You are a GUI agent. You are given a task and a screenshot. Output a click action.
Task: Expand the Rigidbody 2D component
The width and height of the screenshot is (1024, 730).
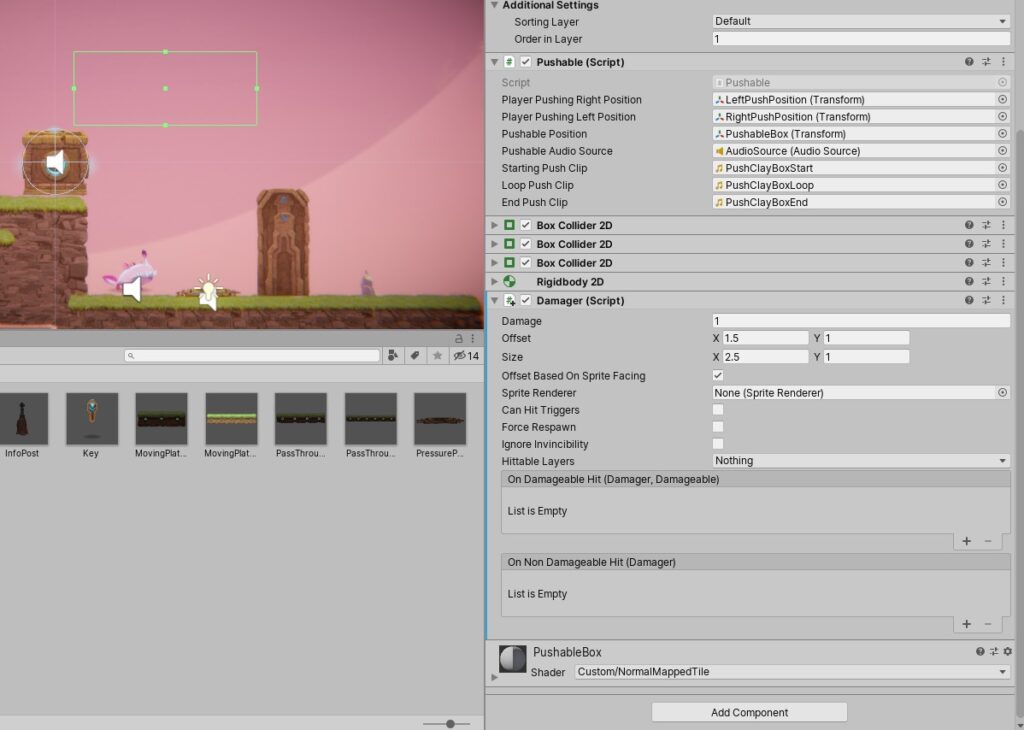494,282
